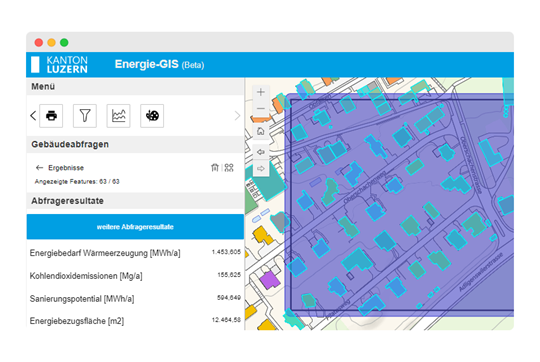Select the Energie-GIS (Beta) title
Image resolution: width=540 pixels, height=362 pixels.
pos(159,64)
